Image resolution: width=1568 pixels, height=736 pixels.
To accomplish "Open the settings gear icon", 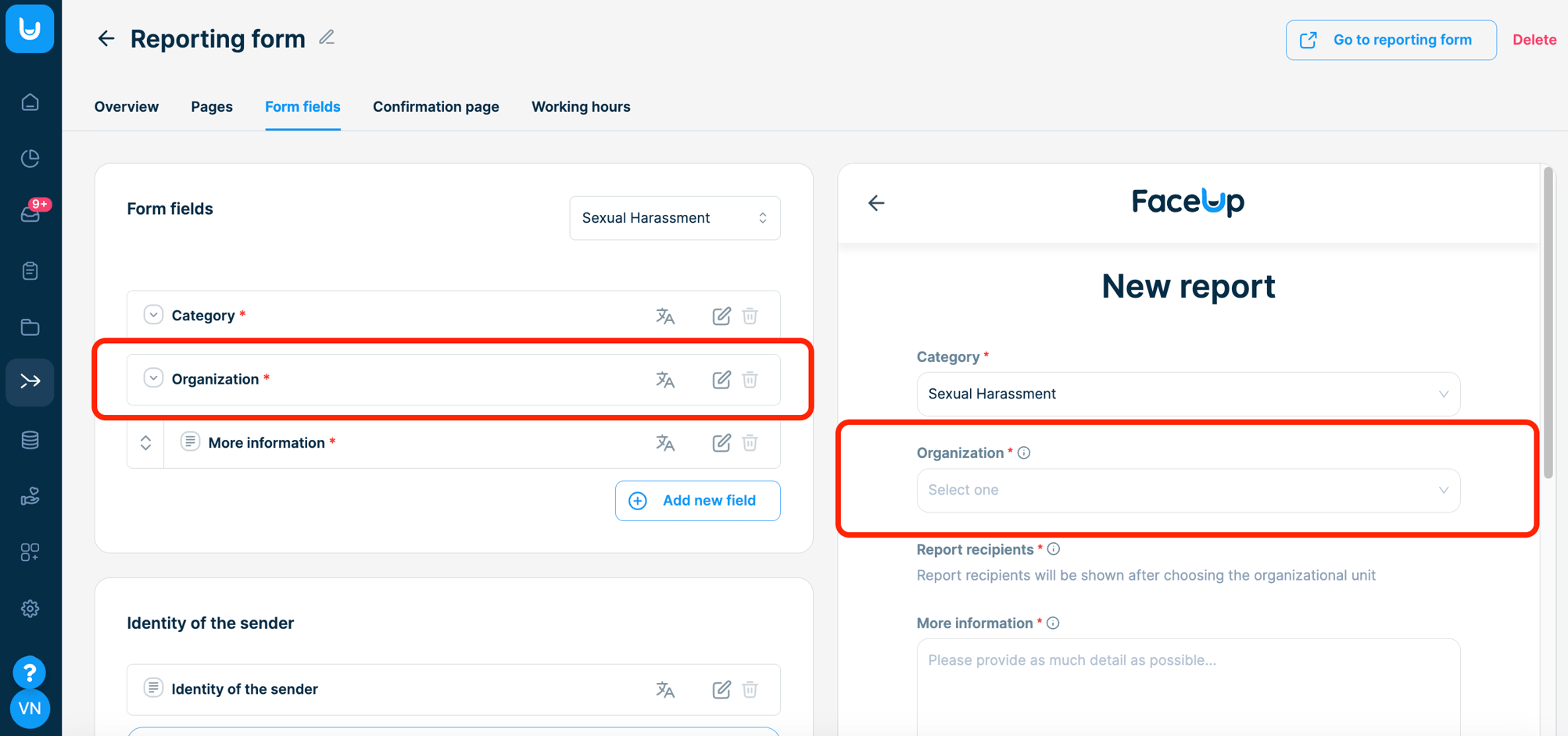I will 30,609.
